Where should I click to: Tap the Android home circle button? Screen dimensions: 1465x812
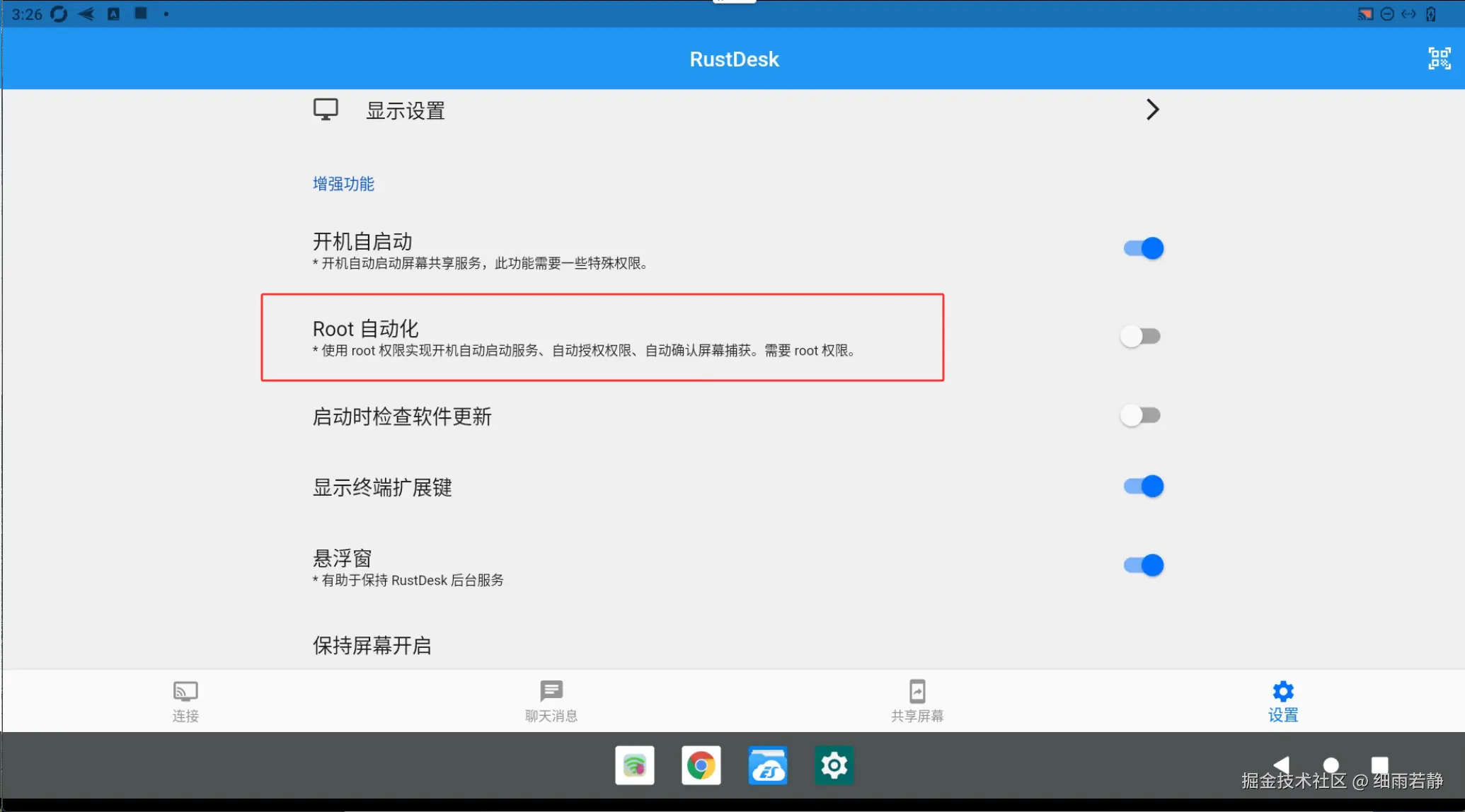[x=1331, y=765]
